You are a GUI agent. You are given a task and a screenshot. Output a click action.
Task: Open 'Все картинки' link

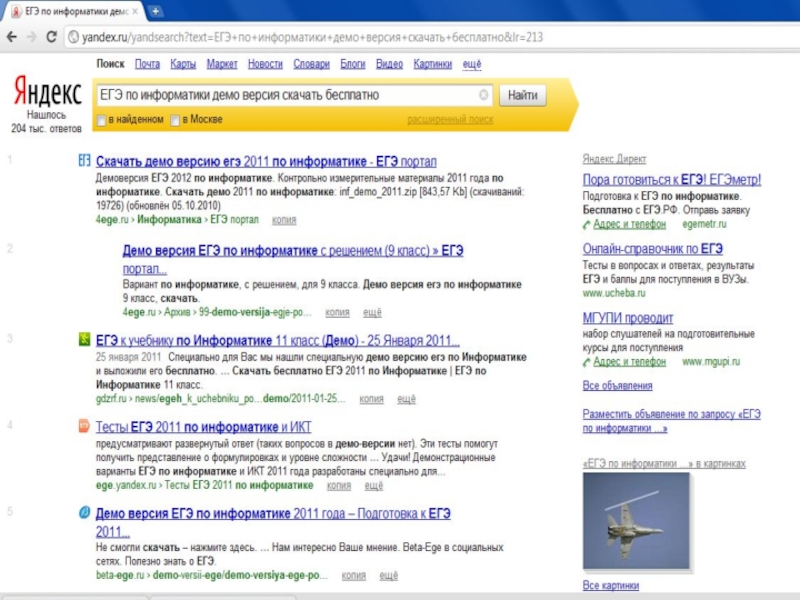[611, 585]
